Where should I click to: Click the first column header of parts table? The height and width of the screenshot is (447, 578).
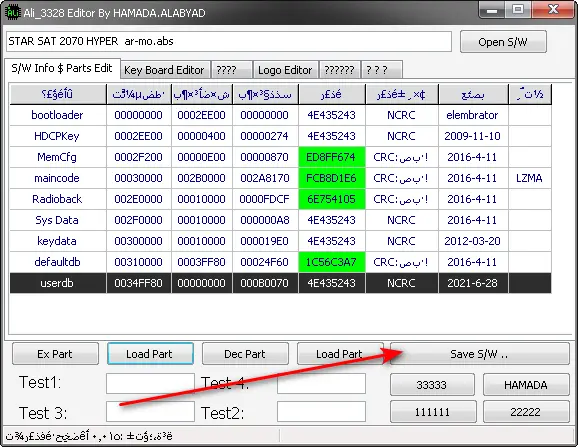point(58,95)
